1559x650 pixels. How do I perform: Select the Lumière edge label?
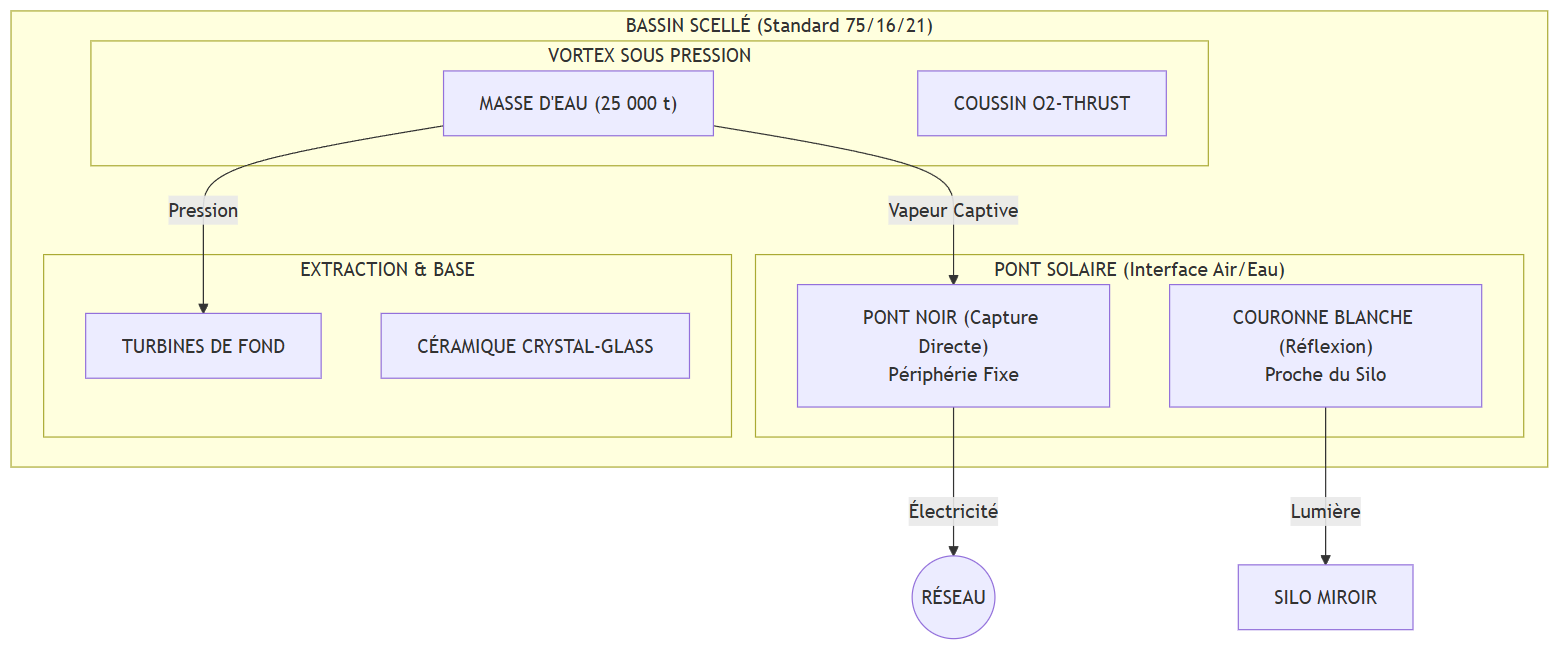click(1325, 511)
